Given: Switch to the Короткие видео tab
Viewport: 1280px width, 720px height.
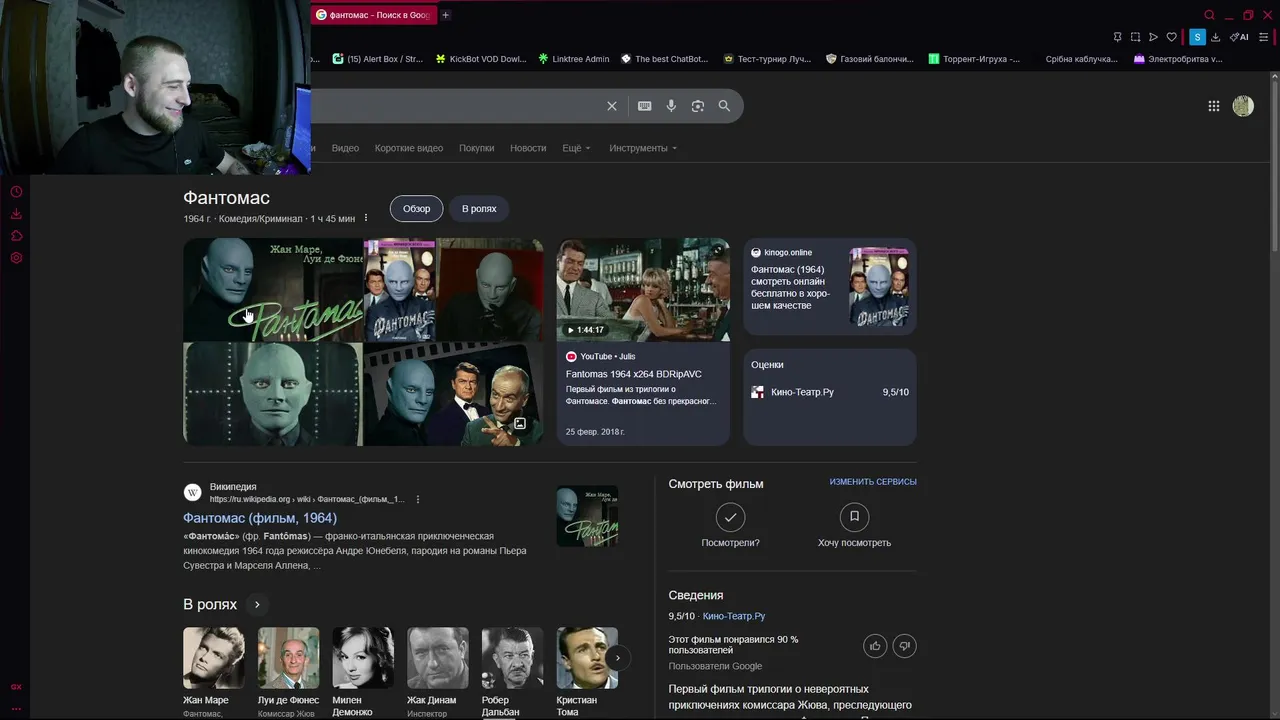Looking at the screenshot, I should 409,148.
